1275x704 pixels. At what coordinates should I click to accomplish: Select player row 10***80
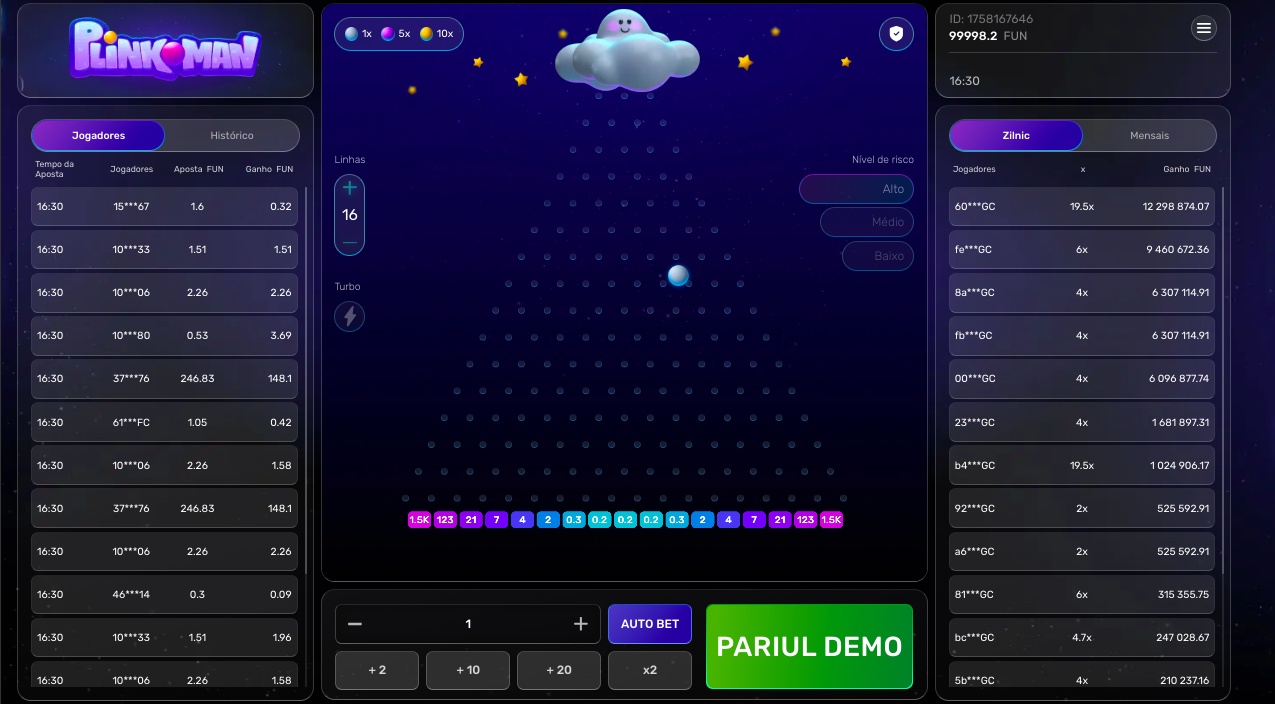165,336
